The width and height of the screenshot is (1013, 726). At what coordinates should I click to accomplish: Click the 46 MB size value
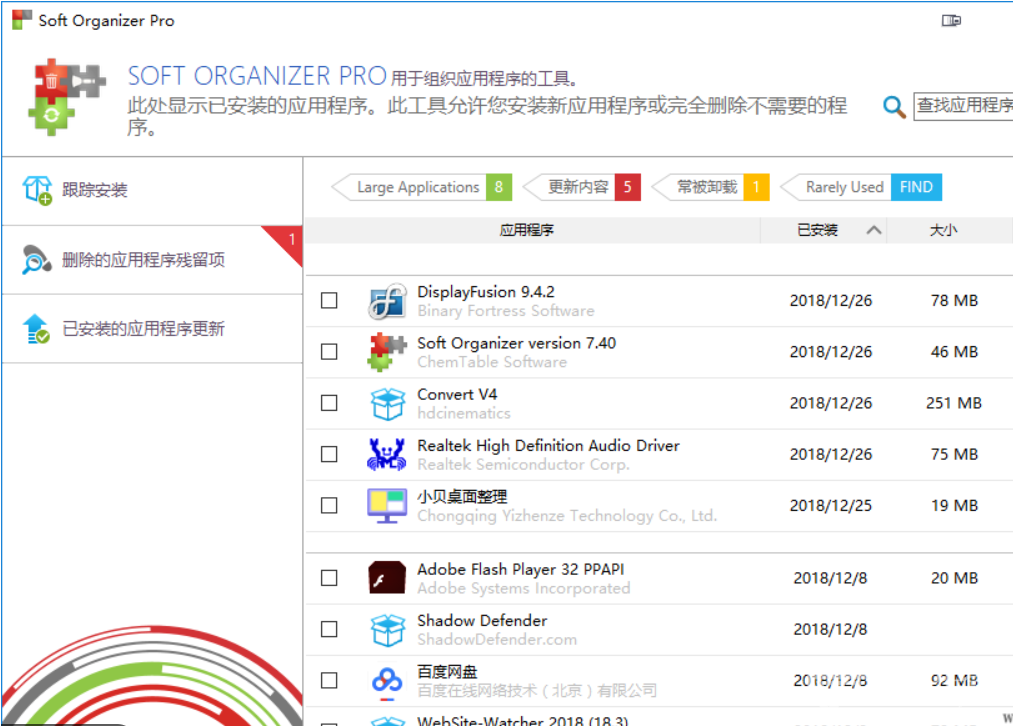click(954, 351)
